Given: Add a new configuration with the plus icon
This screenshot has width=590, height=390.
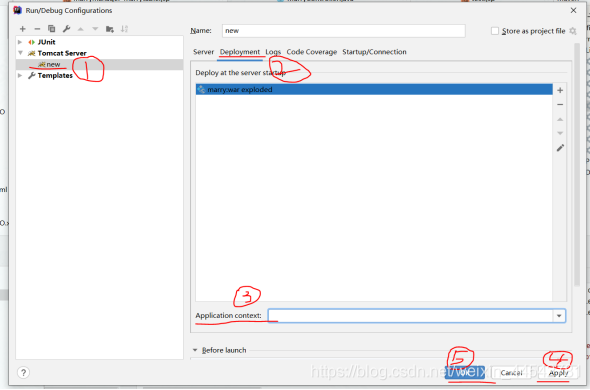Looking at the screenshot, I should 23,29.
